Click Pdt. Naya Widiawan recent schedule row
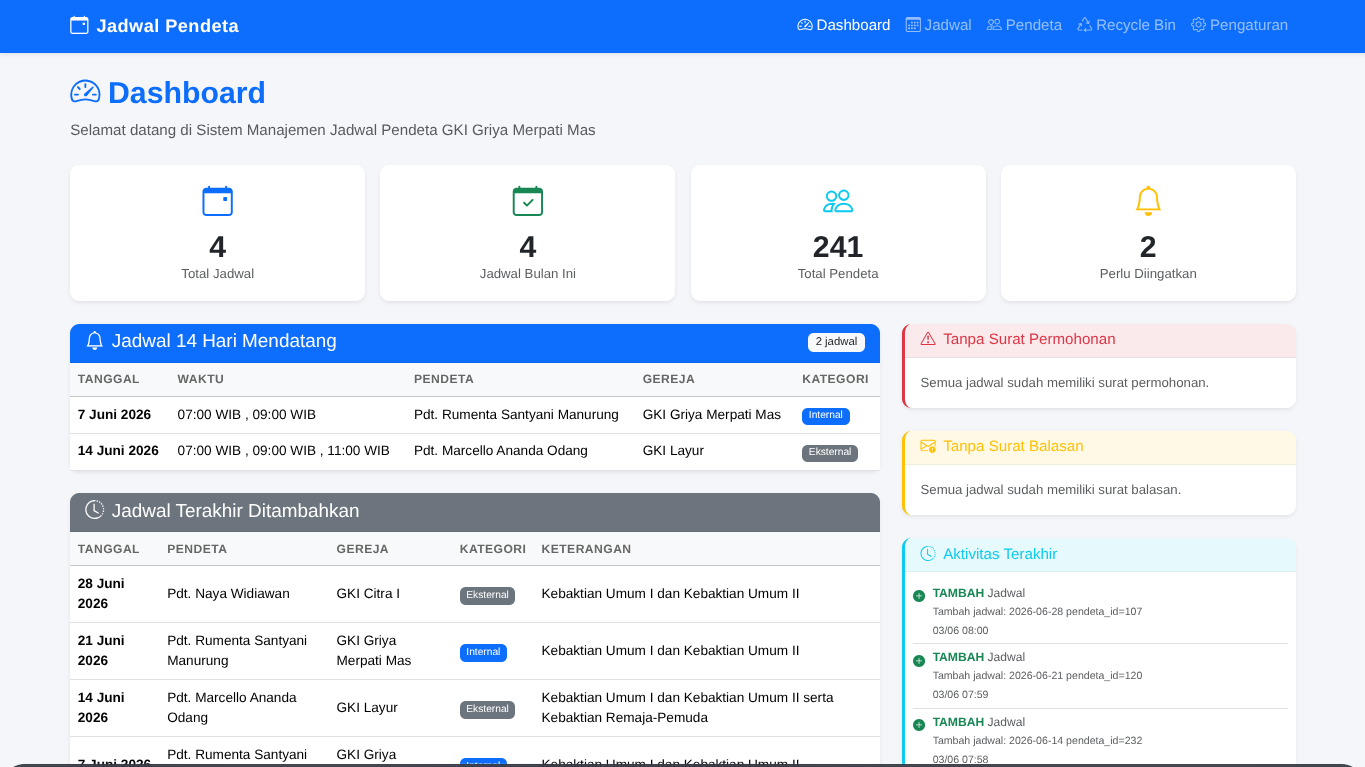The height and width of the screenshot is (767, 1365). click(x=475, y=594)
